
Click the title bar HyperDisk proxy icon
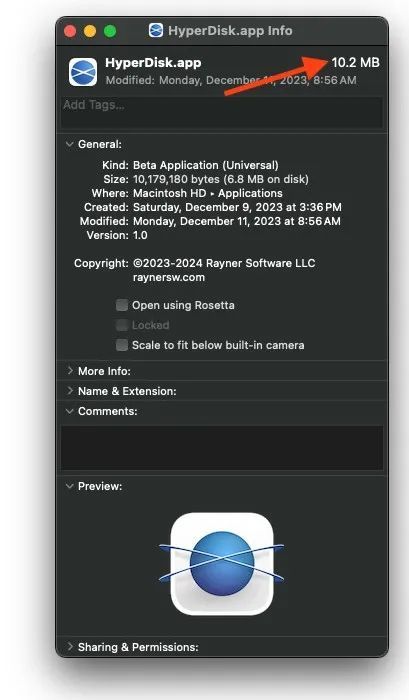pyautogui.click(x=156, y=30)
